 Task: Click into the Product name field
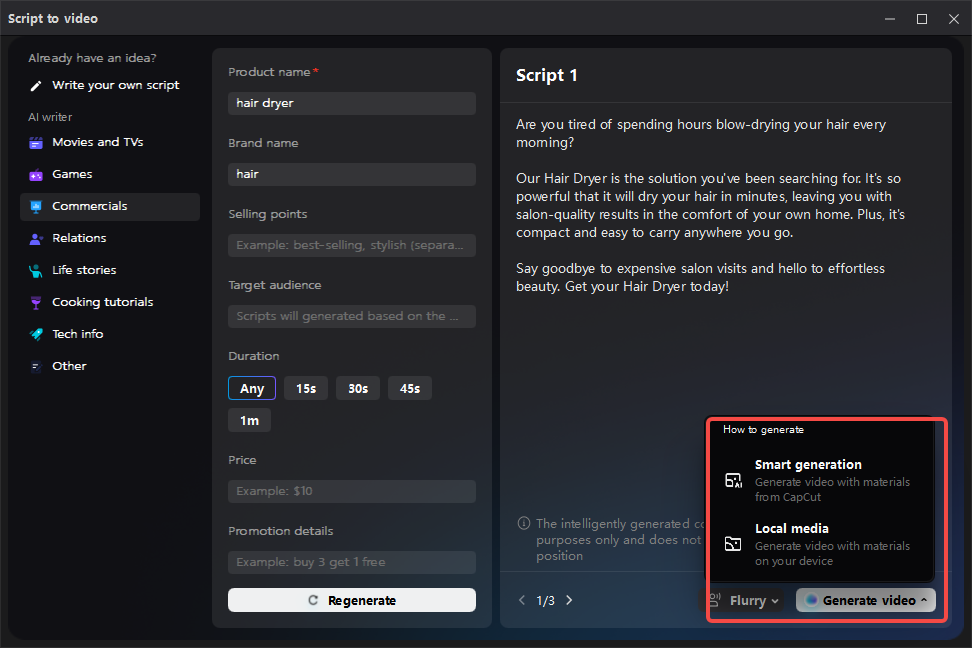[x=351, y=104]
